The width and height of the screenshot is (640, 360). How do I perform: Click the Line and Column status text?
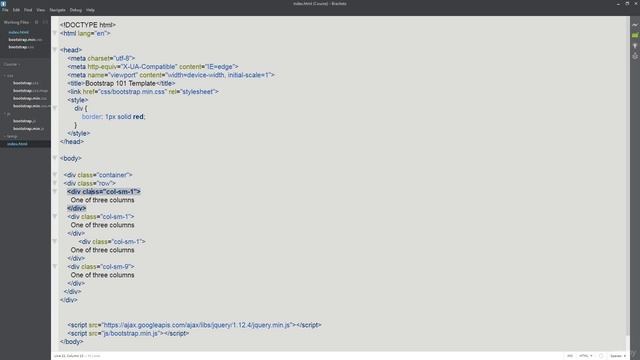[x=69, y=356]
